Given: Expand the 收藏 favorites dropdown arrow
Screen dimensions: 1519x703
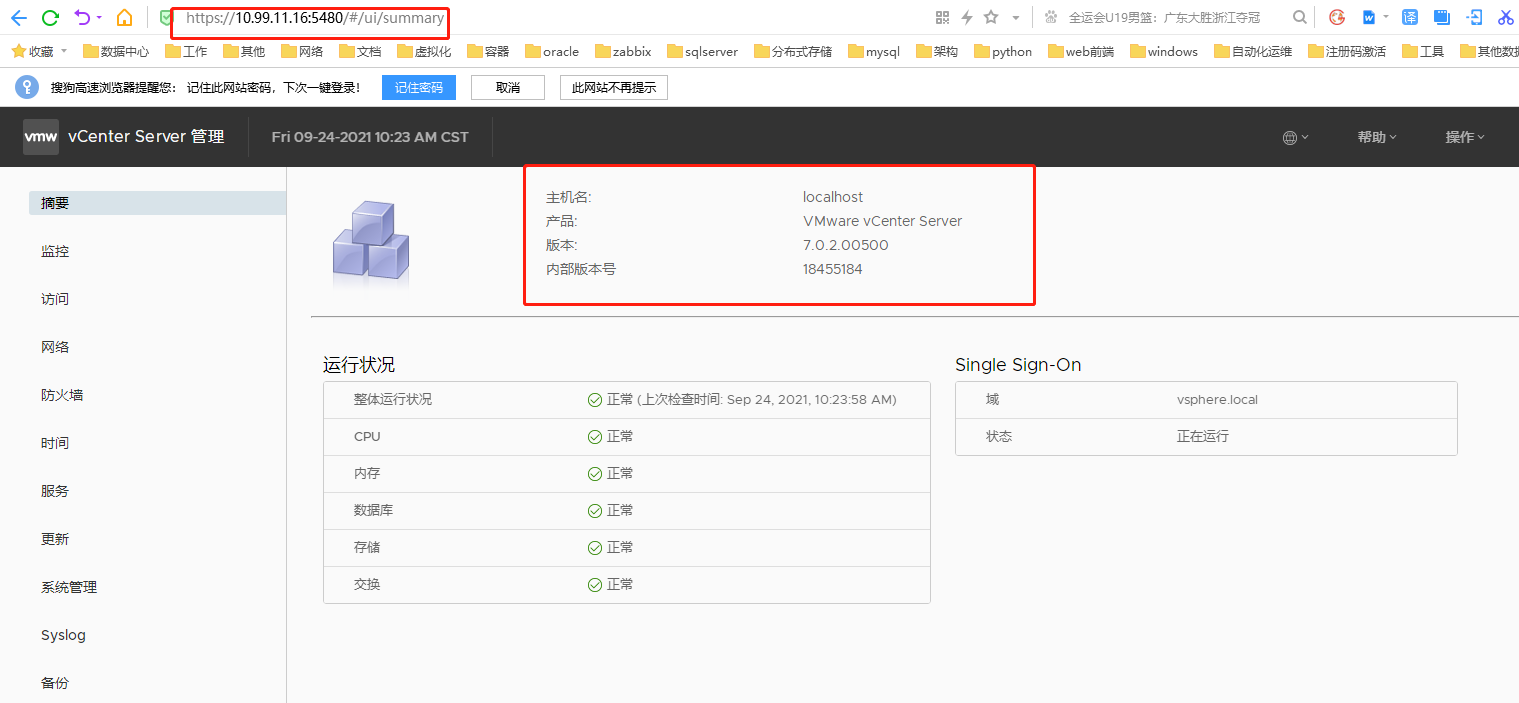Looking at the screenshot, I should click(x=64, y=51).
